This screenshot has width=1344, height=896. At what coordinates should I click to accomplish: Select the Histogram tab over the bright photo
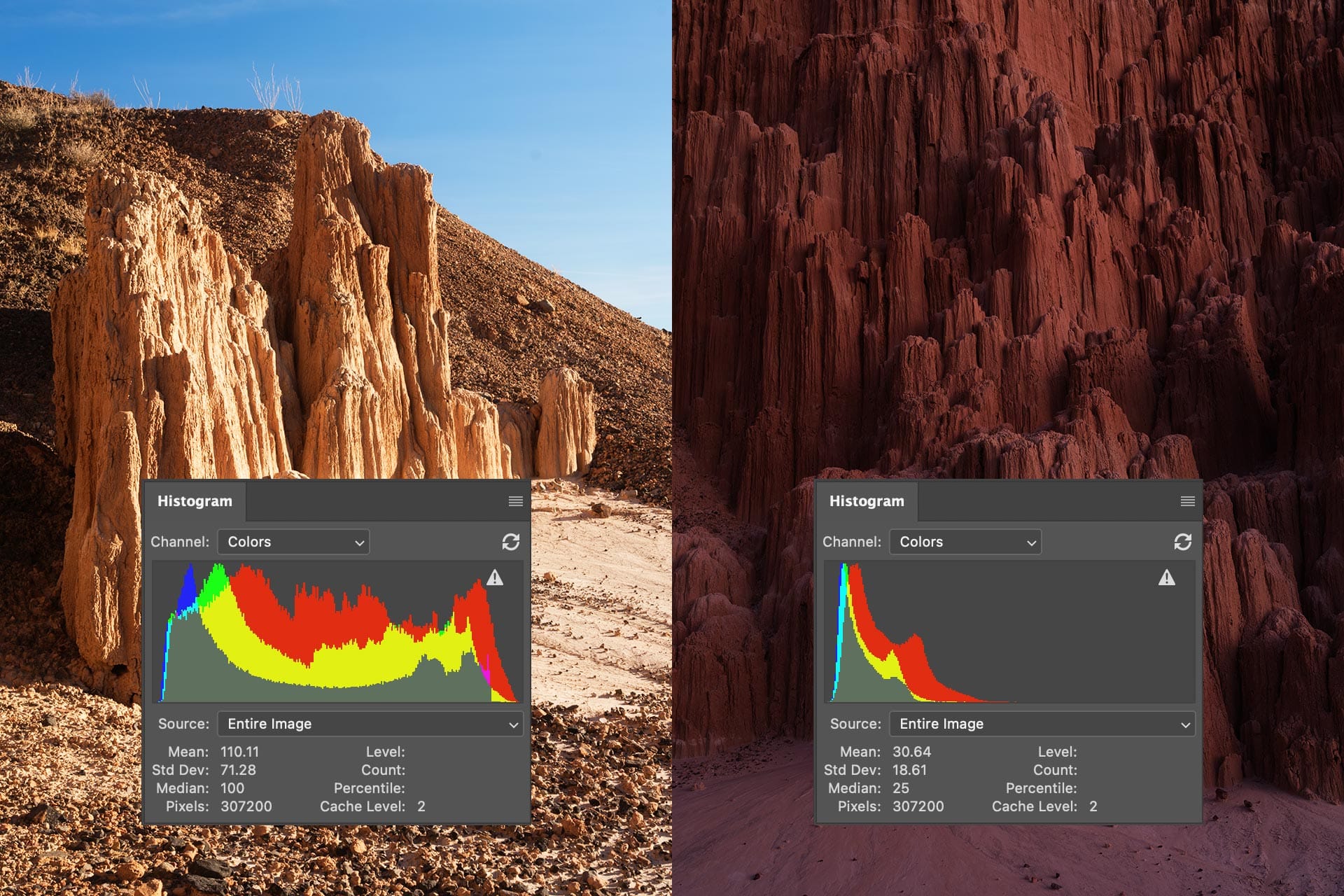pos(195,501)
